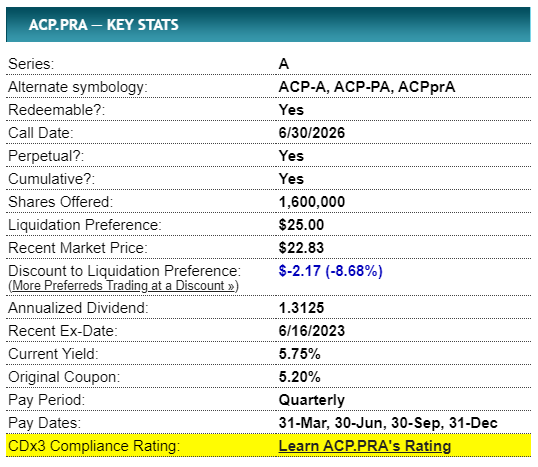
Task: Open More Preferreds Trading at a Discount link
Action: [124, 285]
